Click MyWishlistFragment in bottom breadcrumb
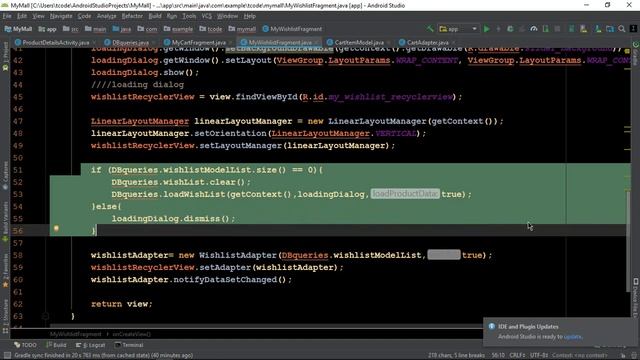 click(76, 334)
